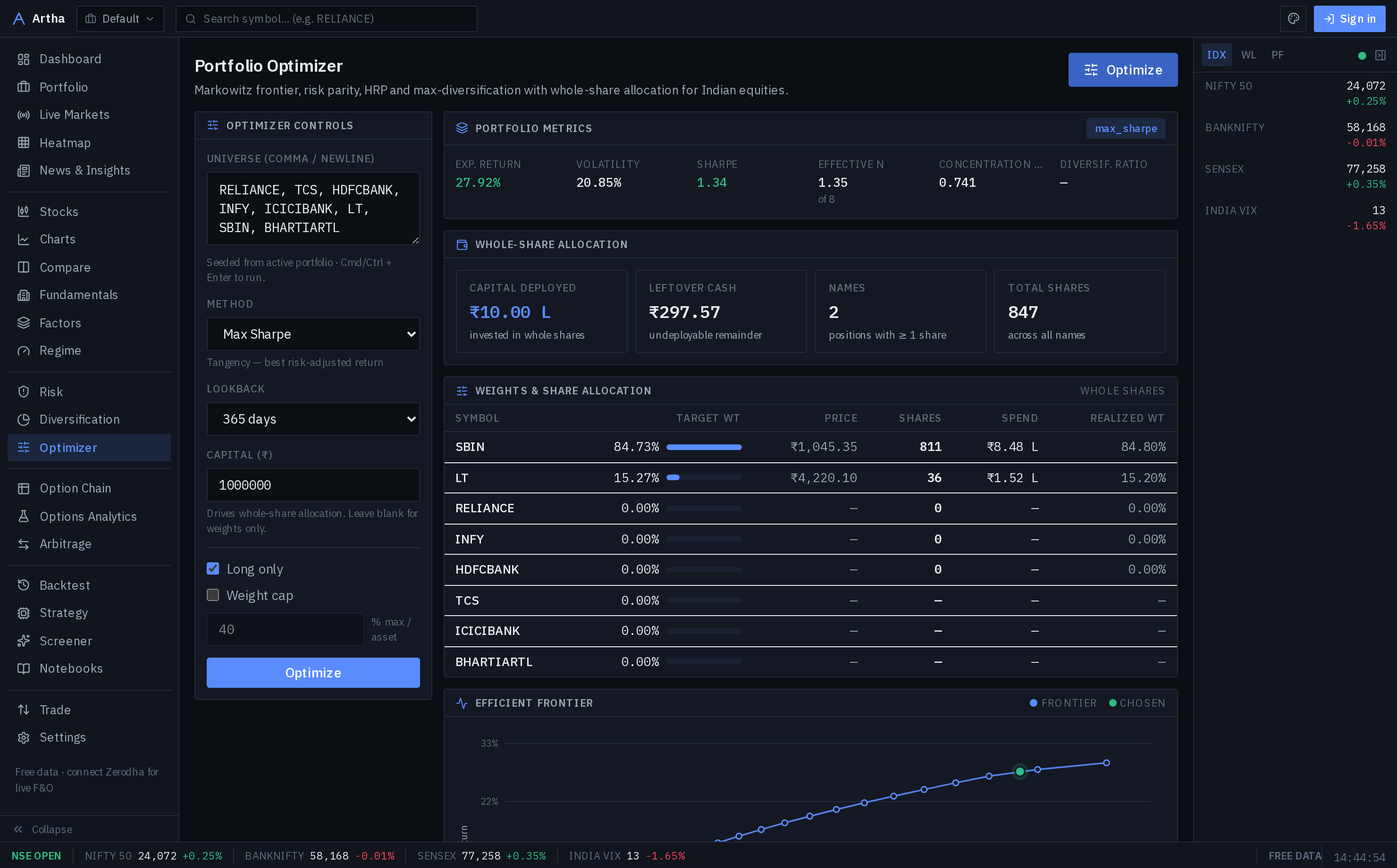This screenshot has width=1397, height=868.
Task: Open Backtest in the sidebar
Action: (89, 585)
